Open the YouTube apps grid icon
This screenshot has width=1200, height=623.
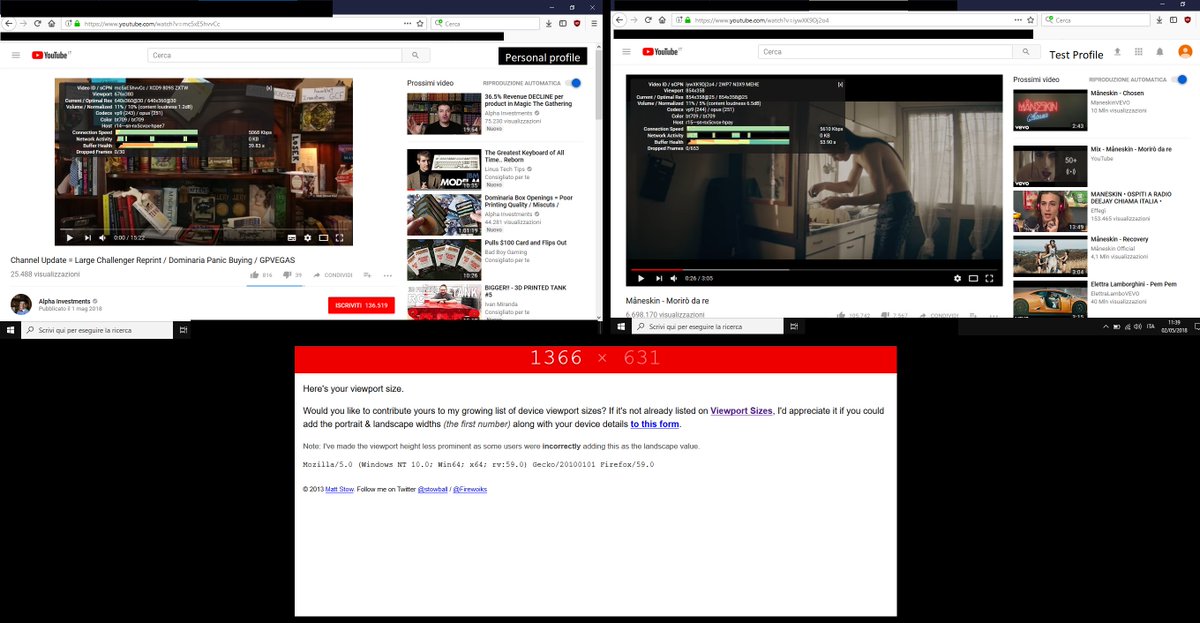(x=1139, y=51)
